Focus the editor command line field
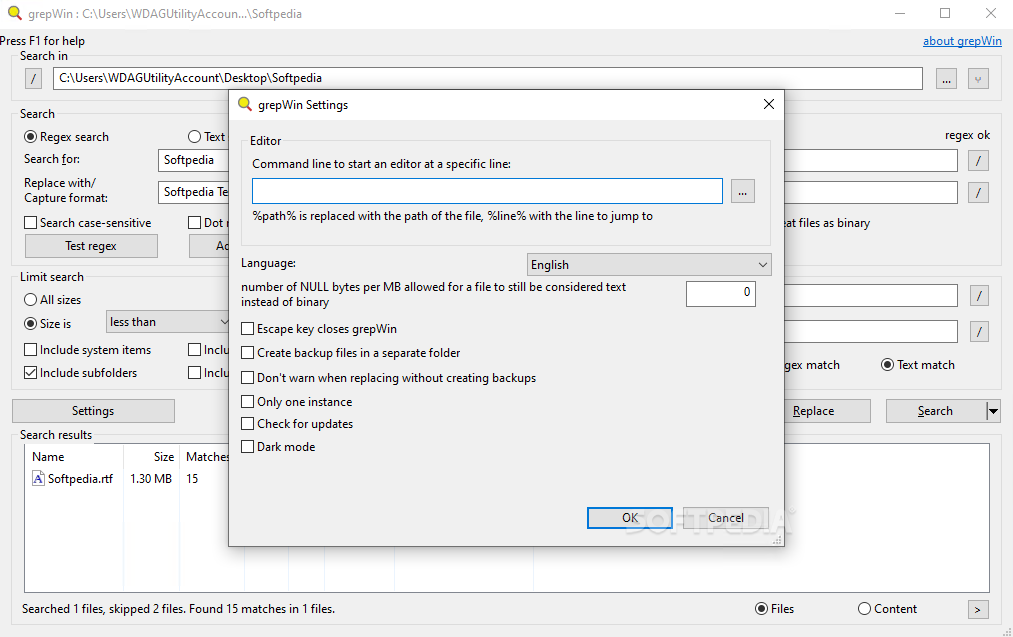This screenshot has height=637, width=1013. [x=487, y=191]
